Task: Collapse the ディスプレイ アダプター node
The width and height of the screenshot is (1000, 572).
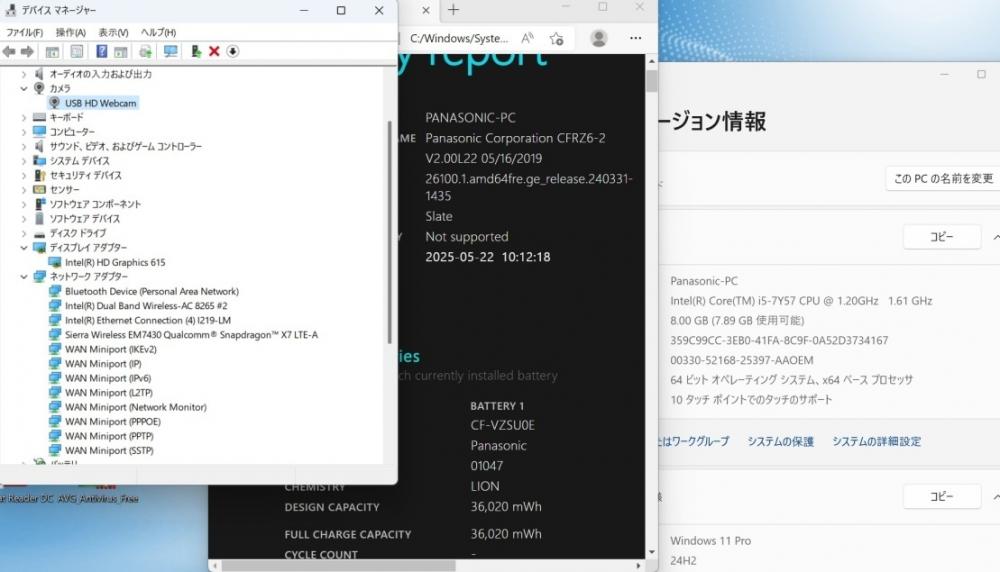Action: point(24,247)
